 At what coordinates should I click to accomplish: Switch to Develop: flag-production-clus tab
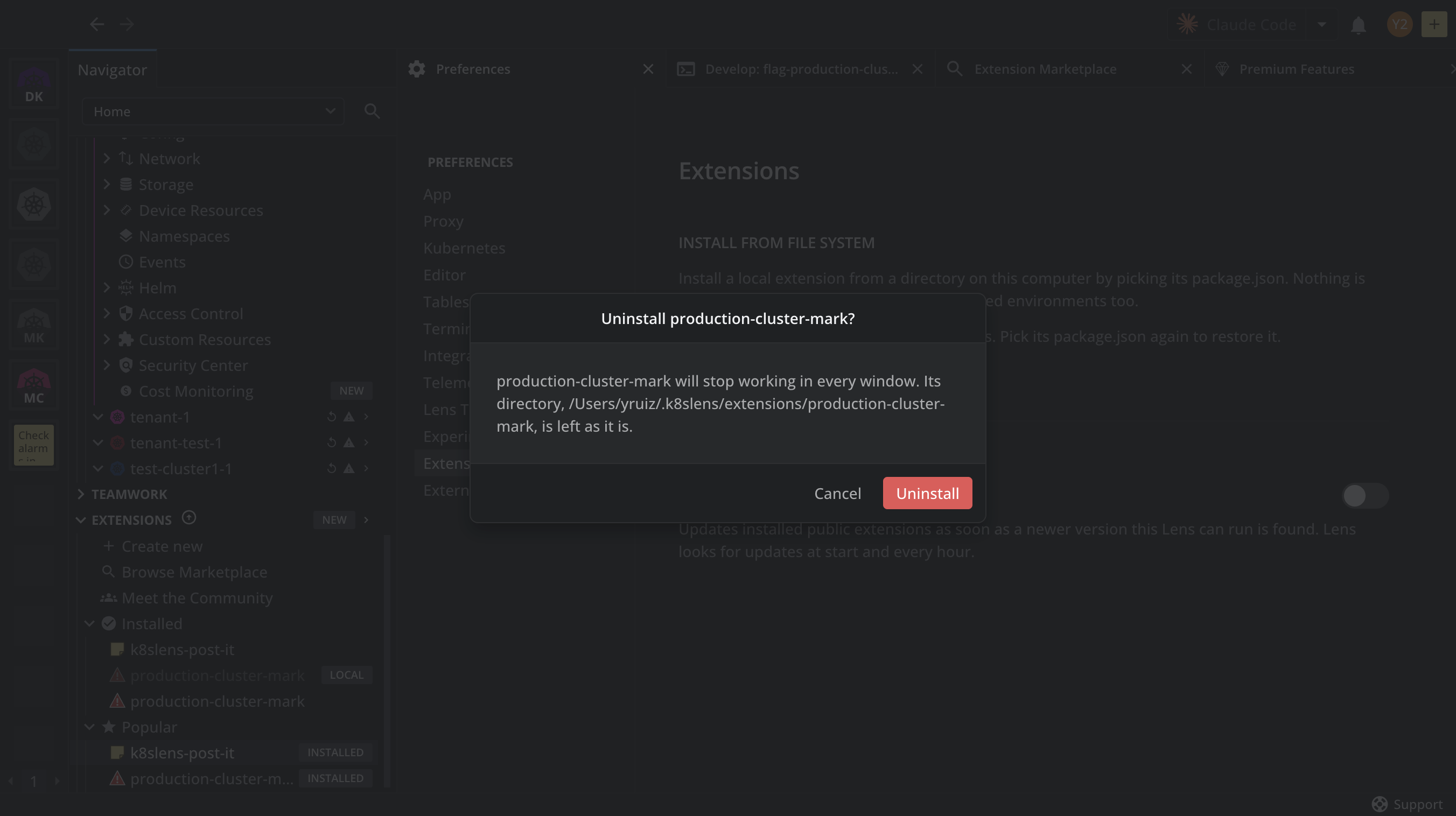[x=801, y=69]
